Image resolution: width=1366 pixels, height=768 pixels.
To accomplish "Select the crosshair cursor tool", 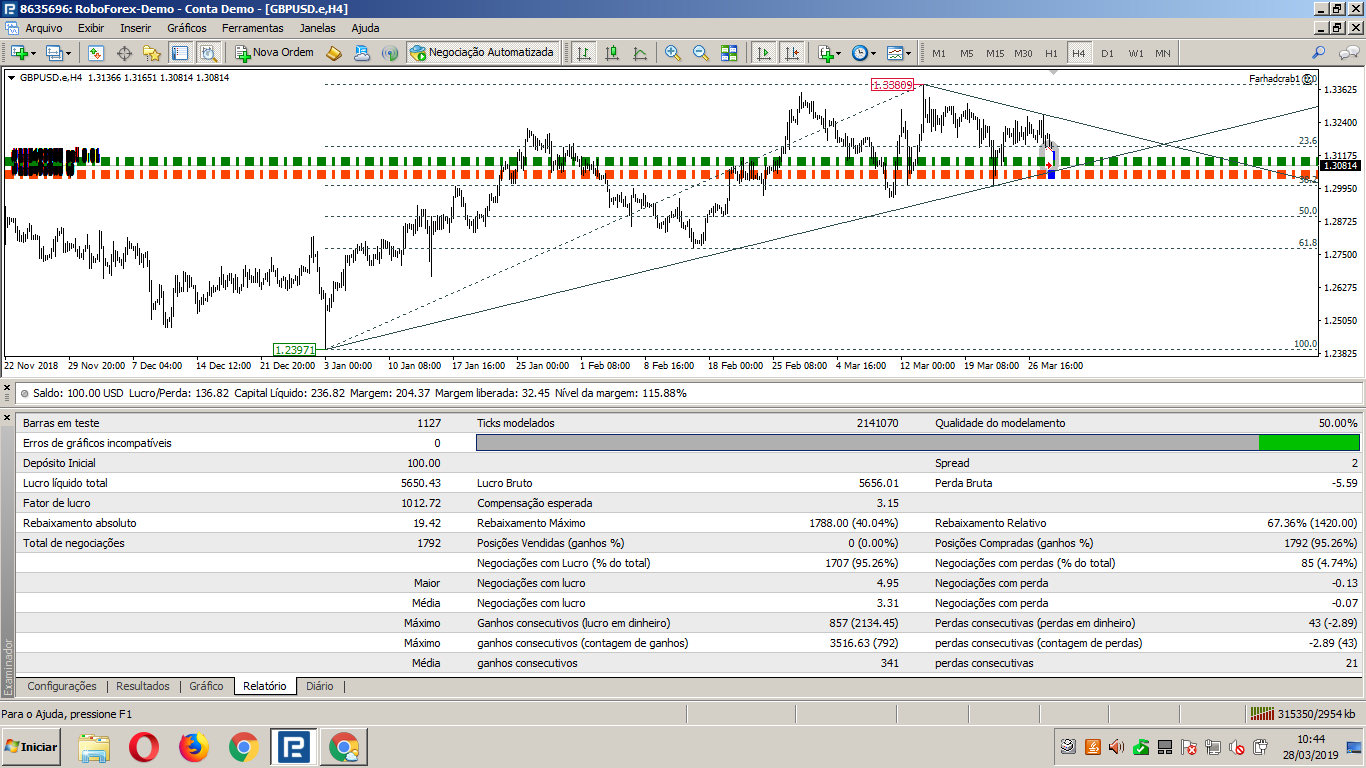I will pyautogui.click(x=125, y=53).
